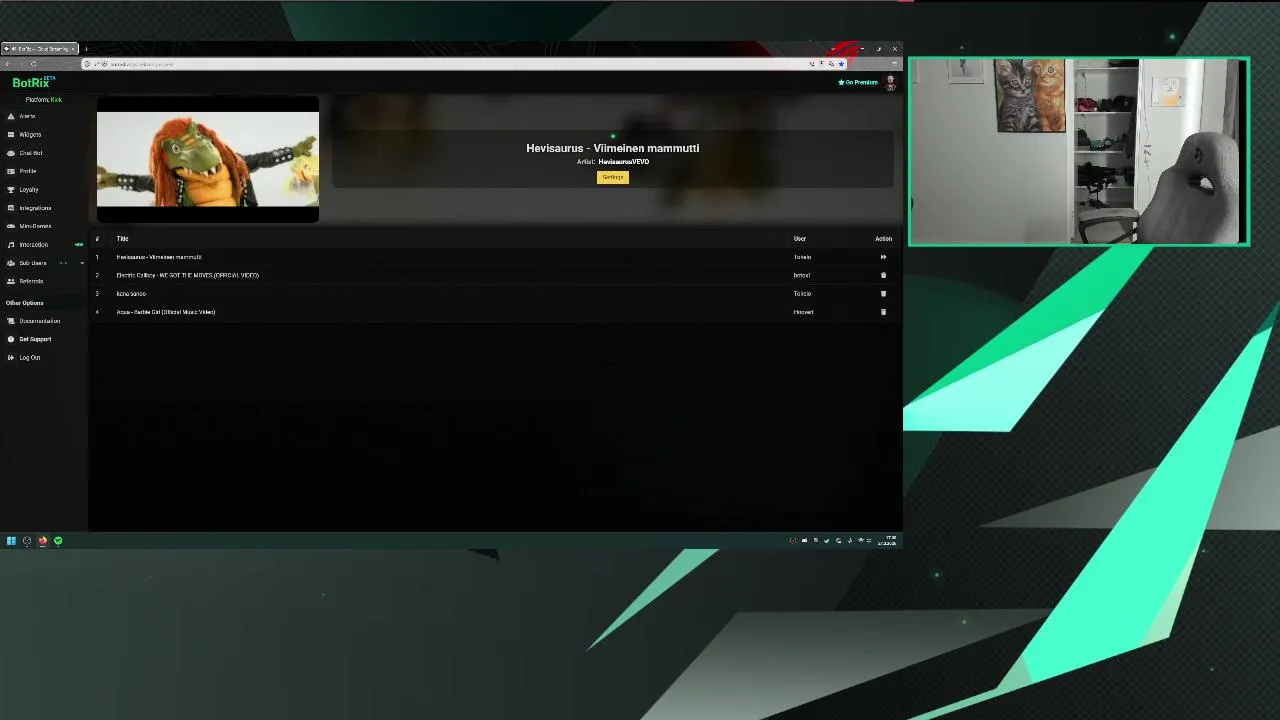Delete Aqua Barbie Girl from queue
This screenshot has width=1280, height=720.
883,312
